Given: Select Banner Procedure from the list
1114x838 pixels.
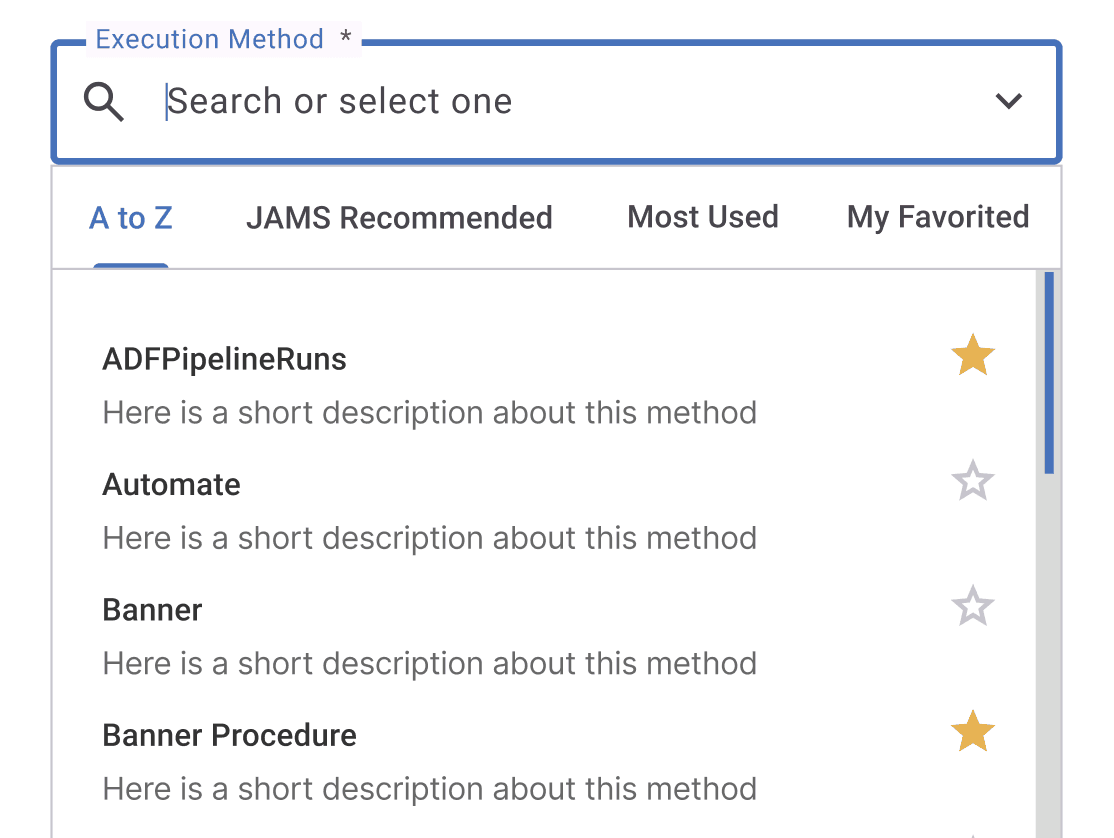Looking at the screenshot, I should 229,736.
